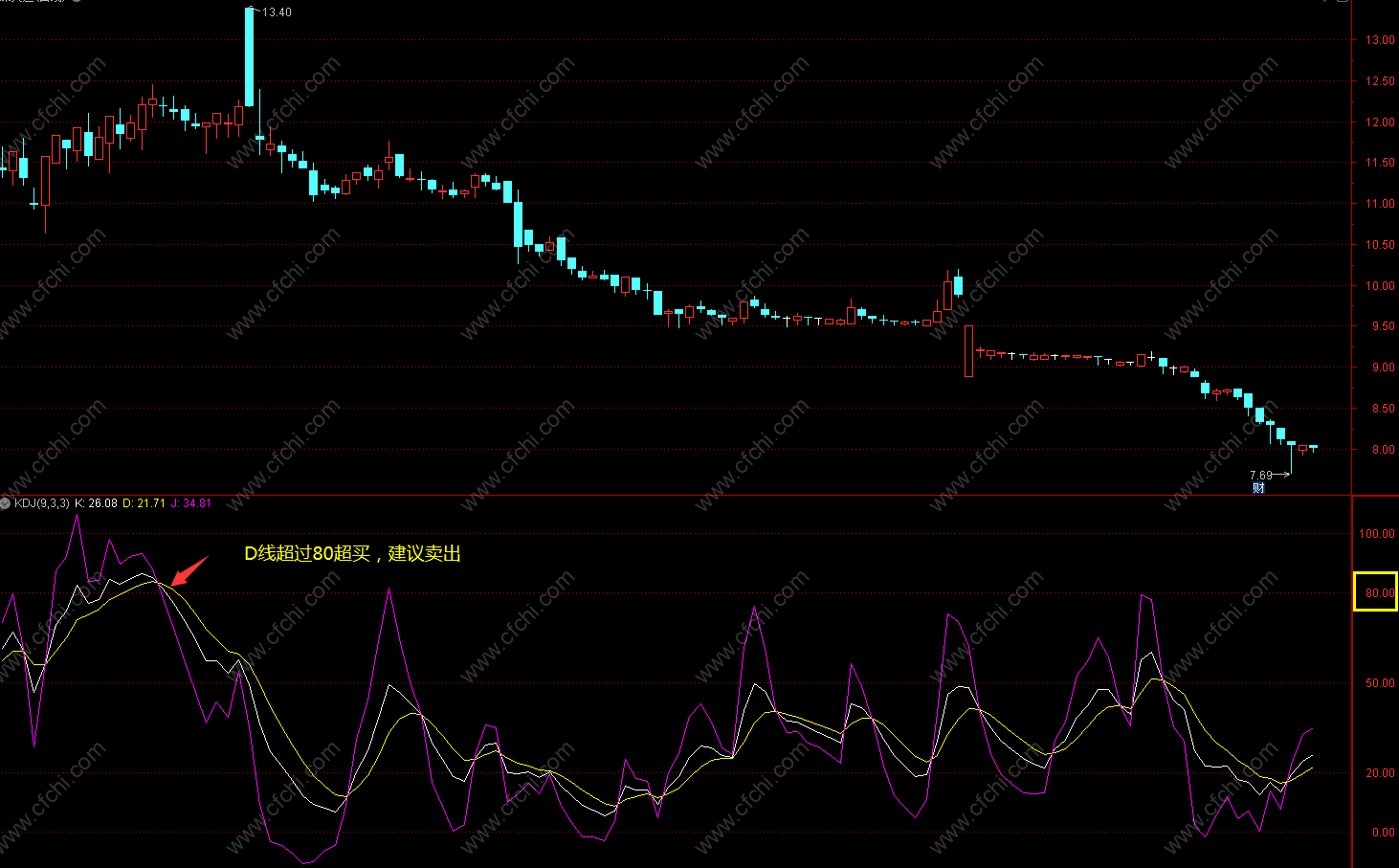This screenshot has height=868, width=1399.
Task: Click the 13.40 high price label
Action: coord(277,12)
